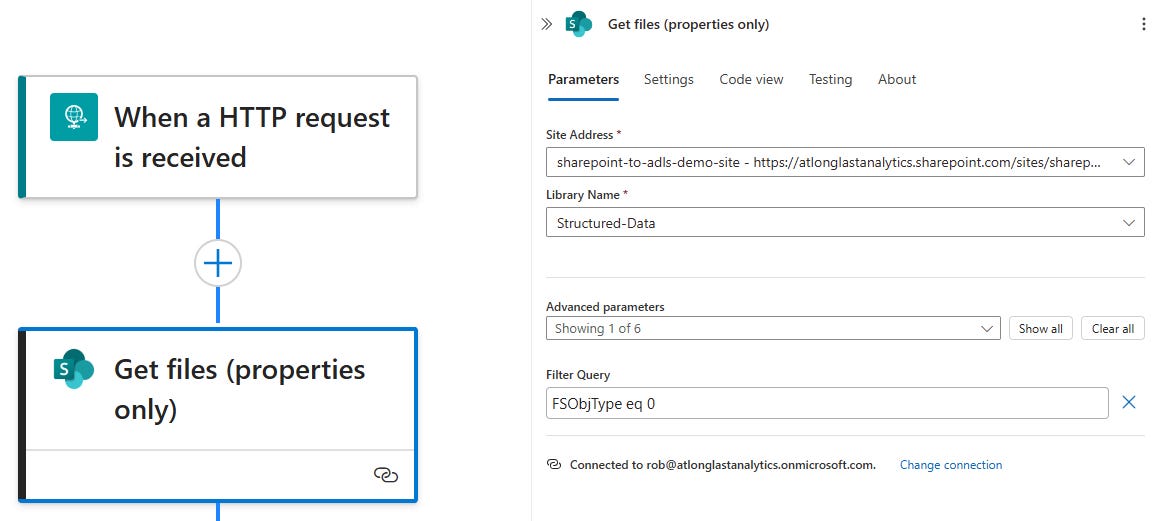Open the three-dot more options menu

(1144, 24)
